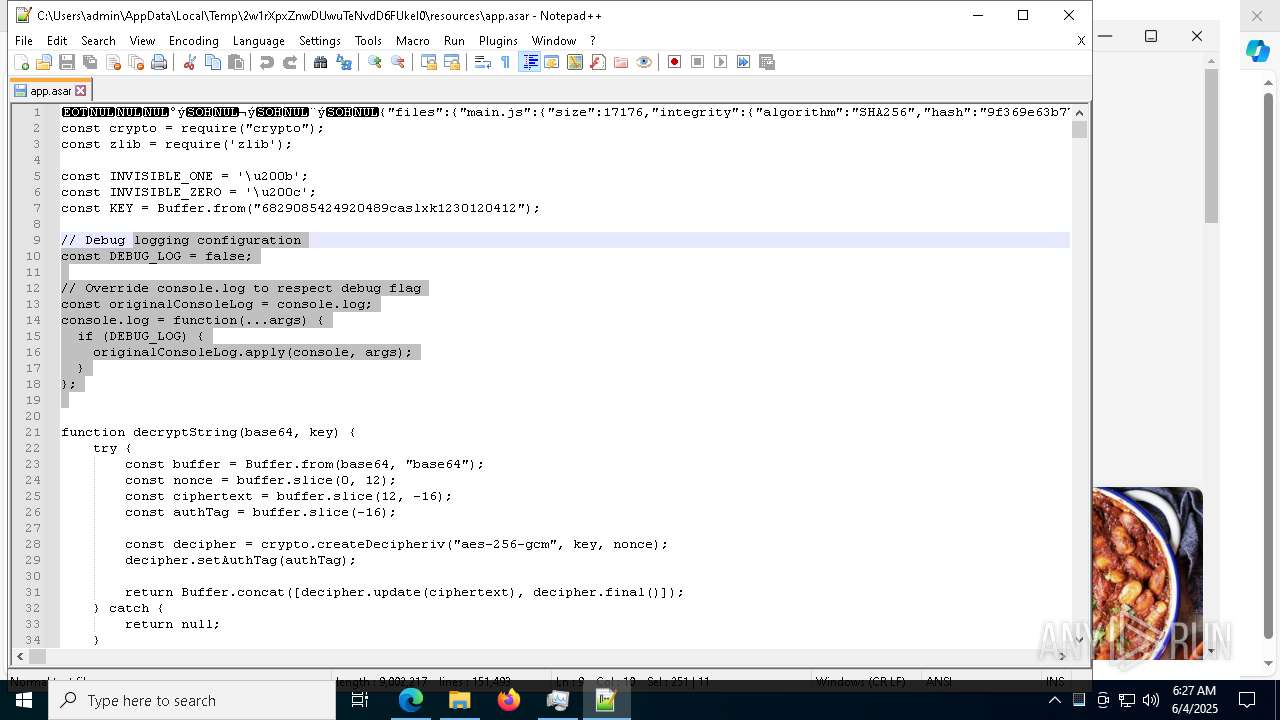Screen dimensions: 1280x720
Task: Open Firefox from taskbar
Action: [508, 700]
